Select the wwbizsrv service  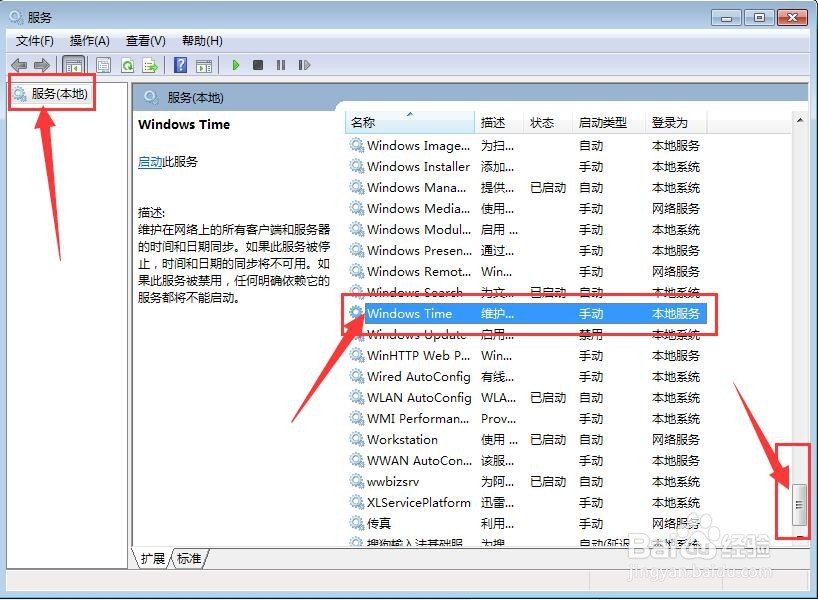point(526,482)
